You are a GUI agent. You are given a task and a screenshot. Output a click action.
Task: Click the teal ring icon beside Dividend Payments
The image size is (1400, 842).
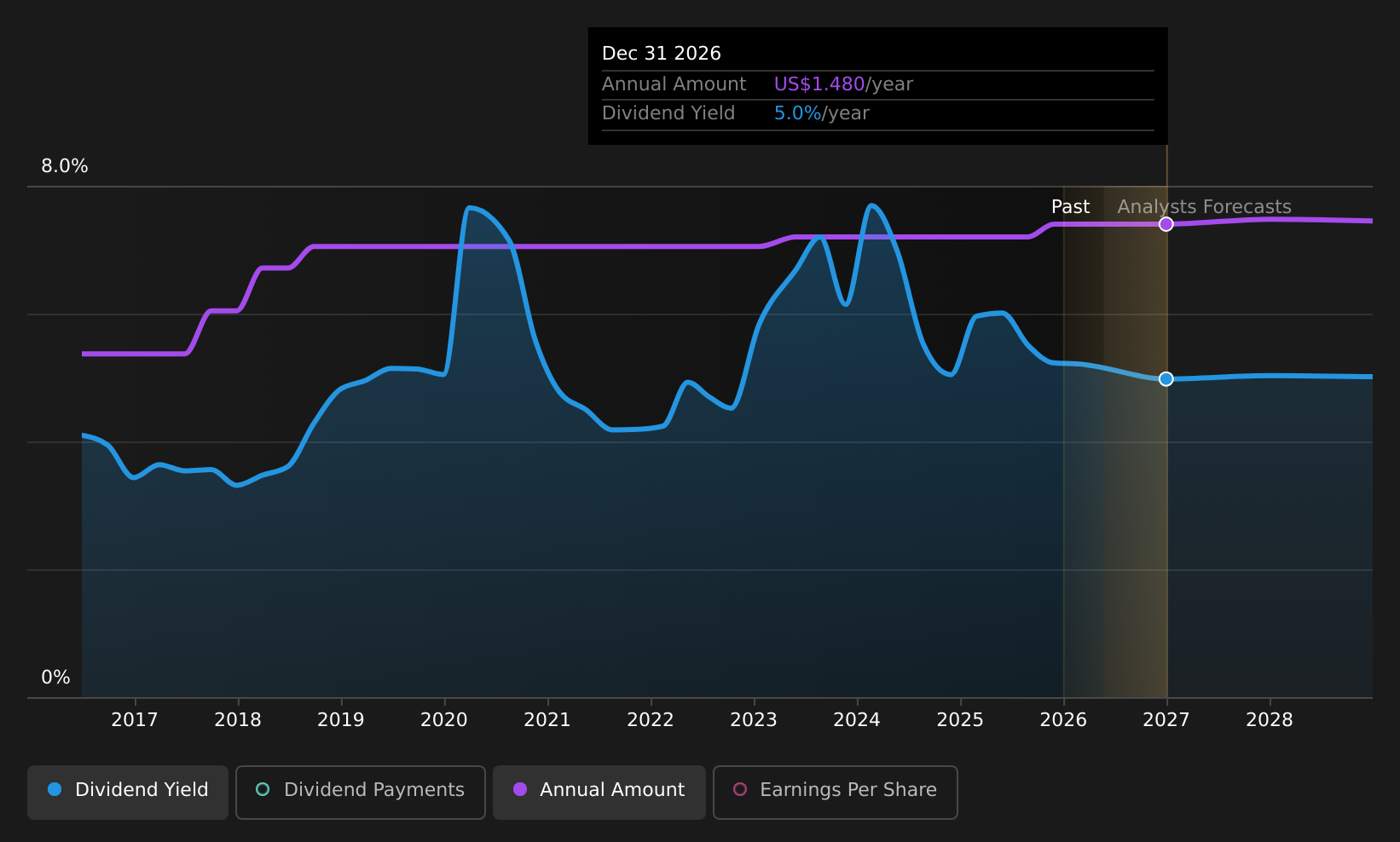(263, 789)
